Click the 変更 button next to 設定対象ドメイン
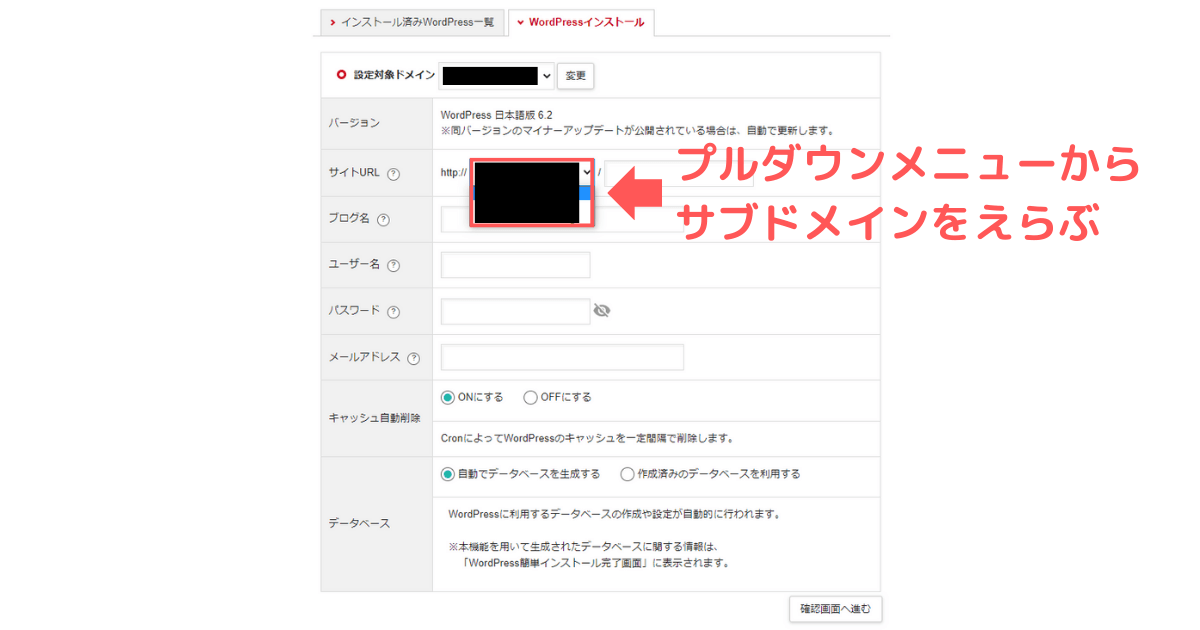This screenshot has height=630, width=1200. pos(575,75)
